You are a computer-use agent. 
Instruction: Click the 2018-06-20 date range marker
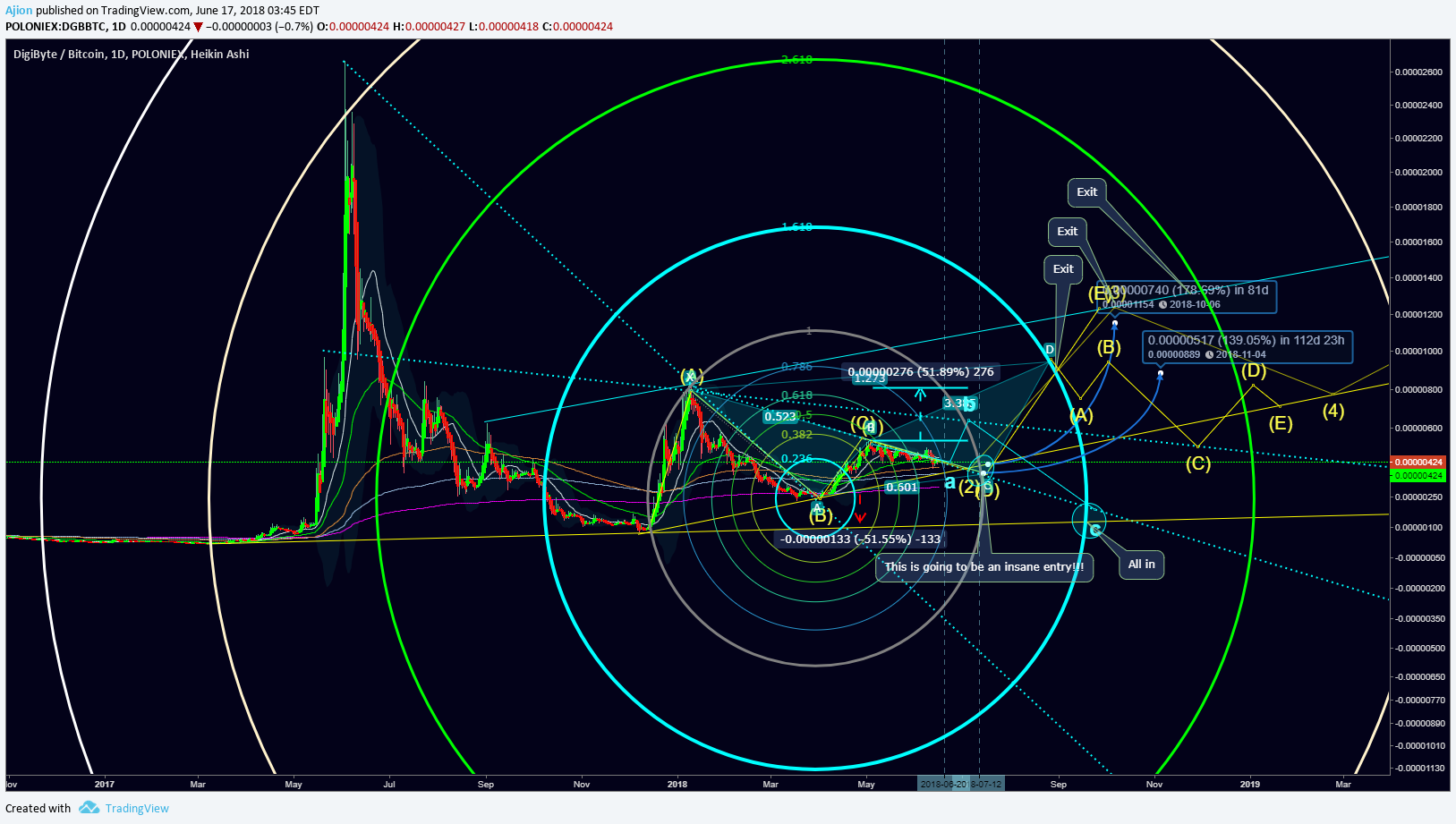[x=943, y=785]
